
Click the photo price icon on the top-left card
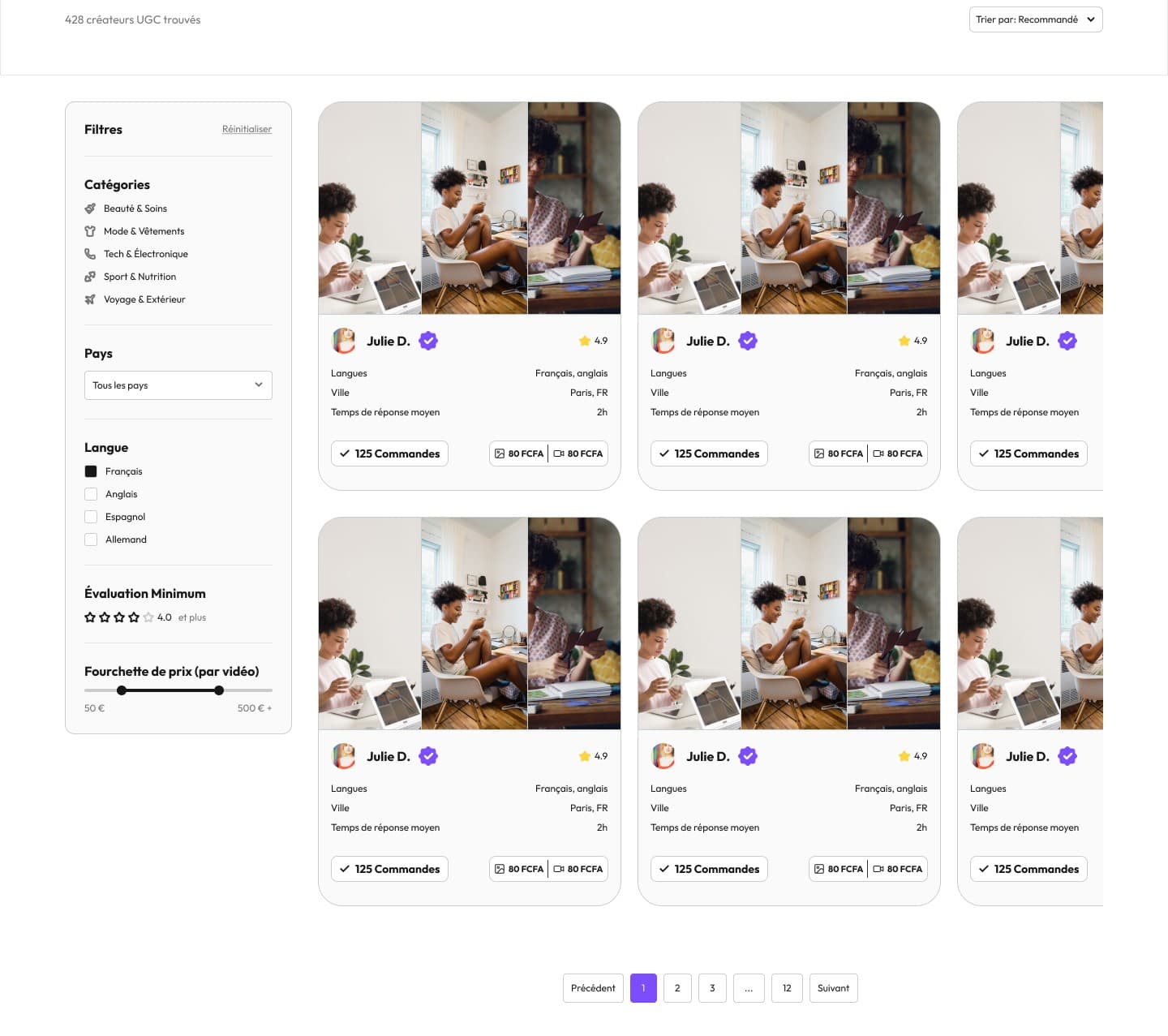500,454
